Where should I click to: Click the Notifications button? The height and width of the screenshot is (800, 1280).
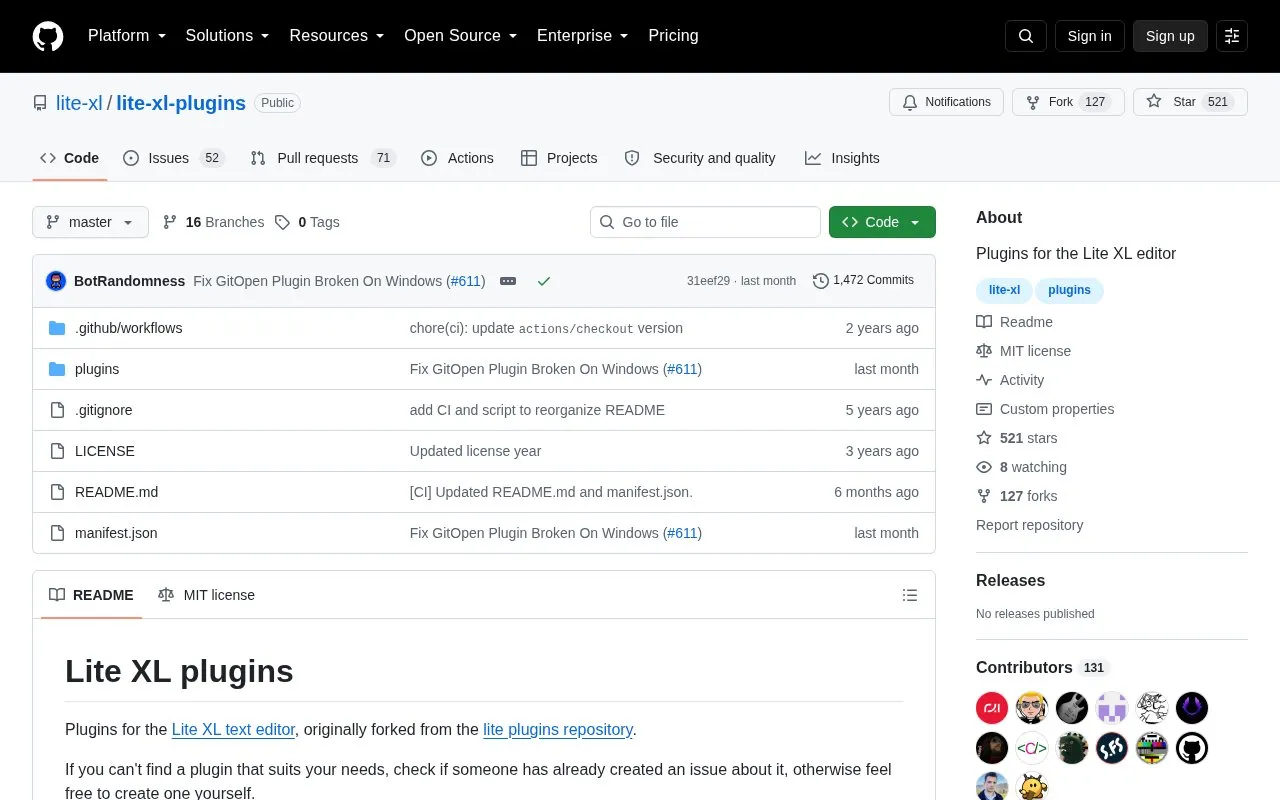tap(946, 102)
